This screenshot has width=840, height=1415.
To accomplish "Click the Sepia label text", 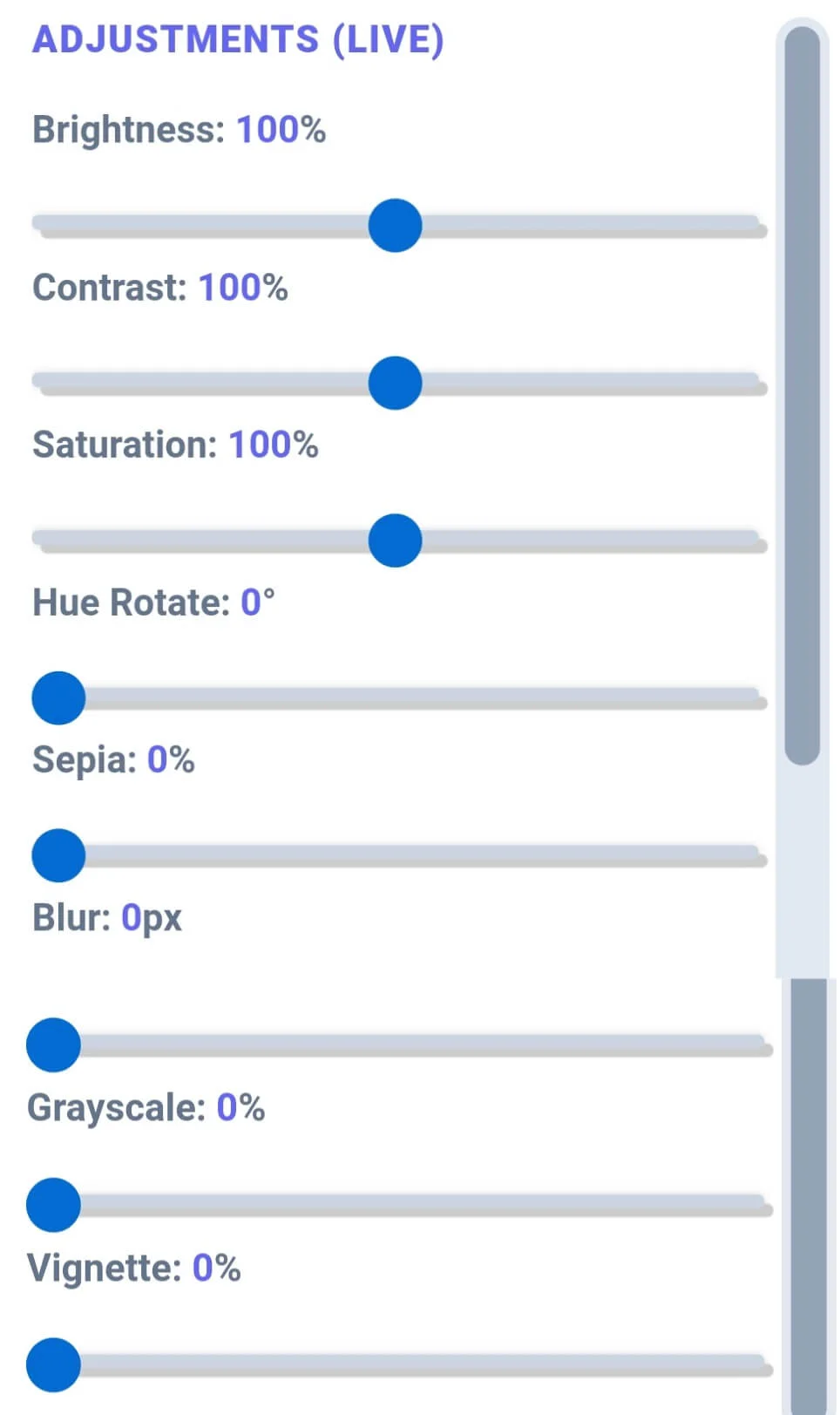I will click(85, 760).
